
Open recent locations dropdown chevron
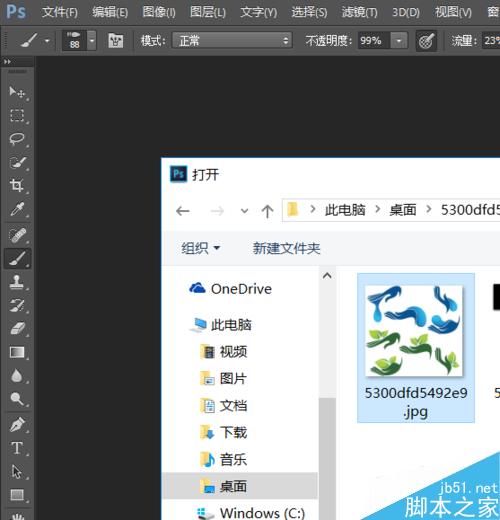click(x=244, y=211)
